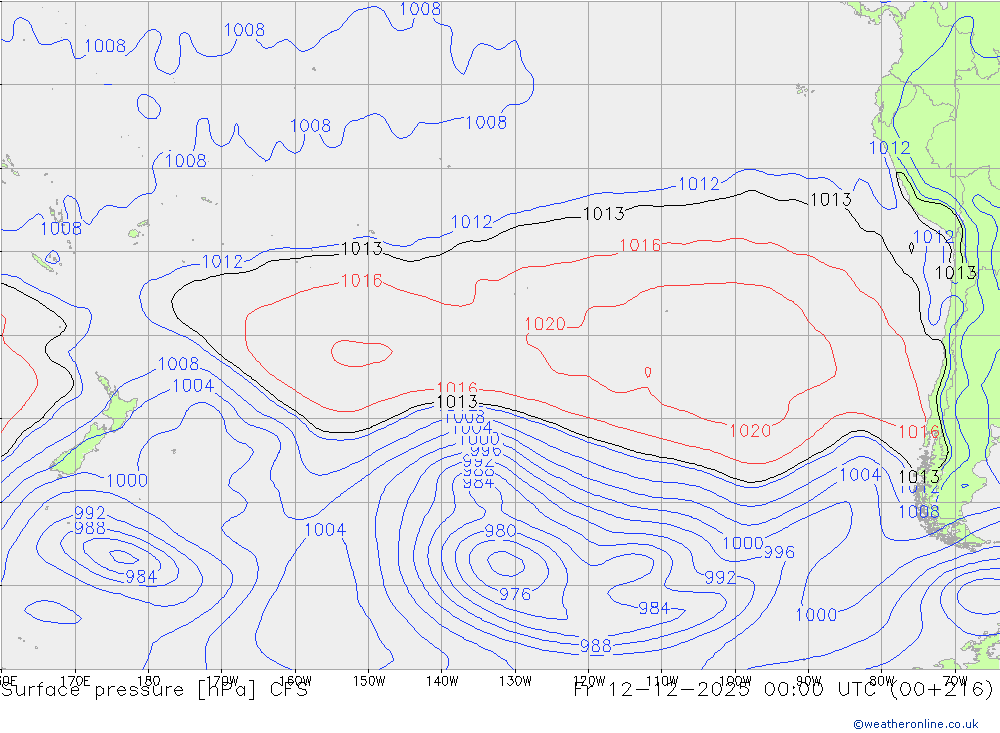The width and height of the screenshot is (1000, 733).
Task: Click the 100W longitude axis label
Action: pyautogui.click(x=735, y=681)
